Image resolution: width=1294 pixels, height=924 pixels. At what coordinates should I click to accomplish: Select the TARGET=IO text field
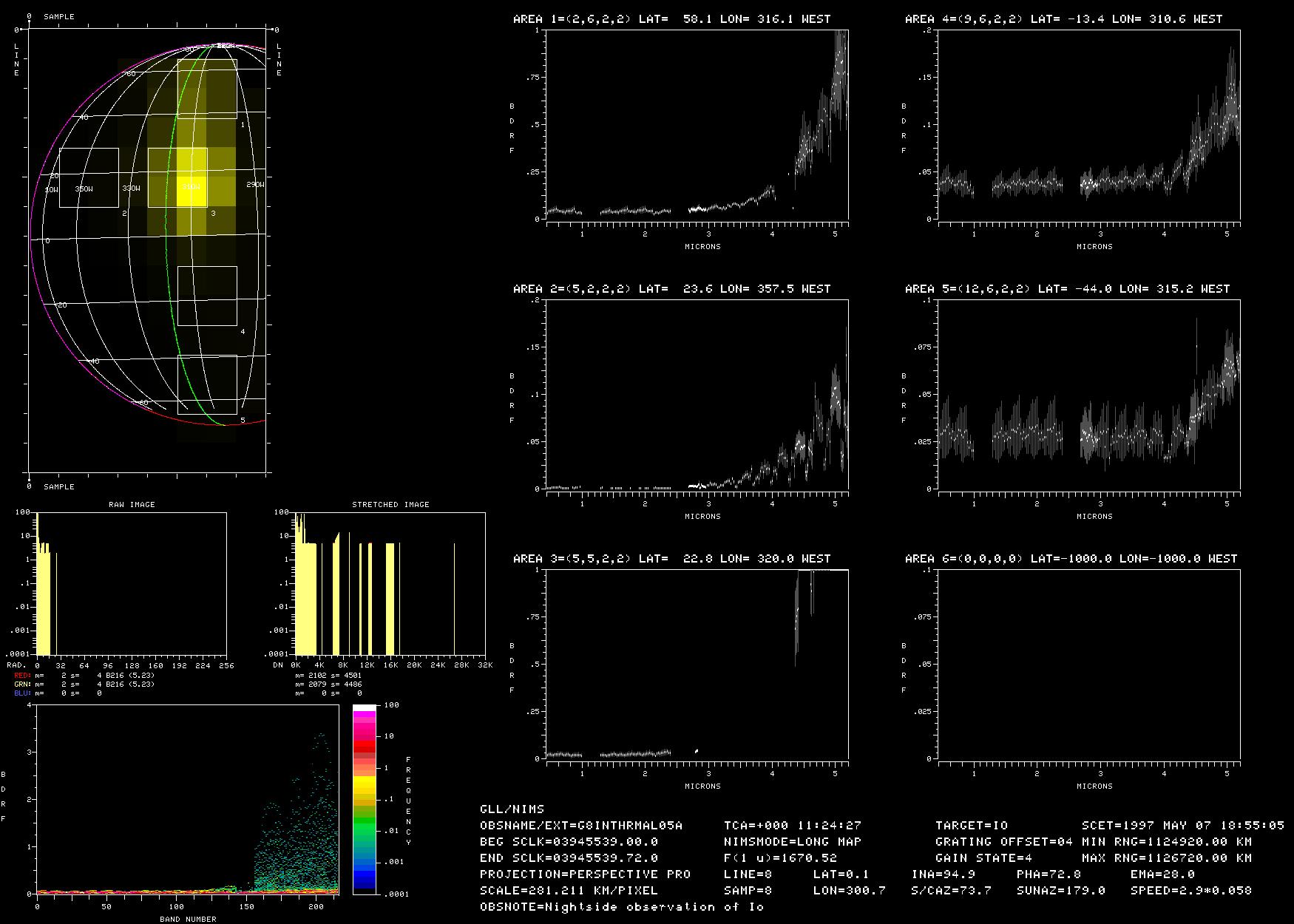(971, 826)
